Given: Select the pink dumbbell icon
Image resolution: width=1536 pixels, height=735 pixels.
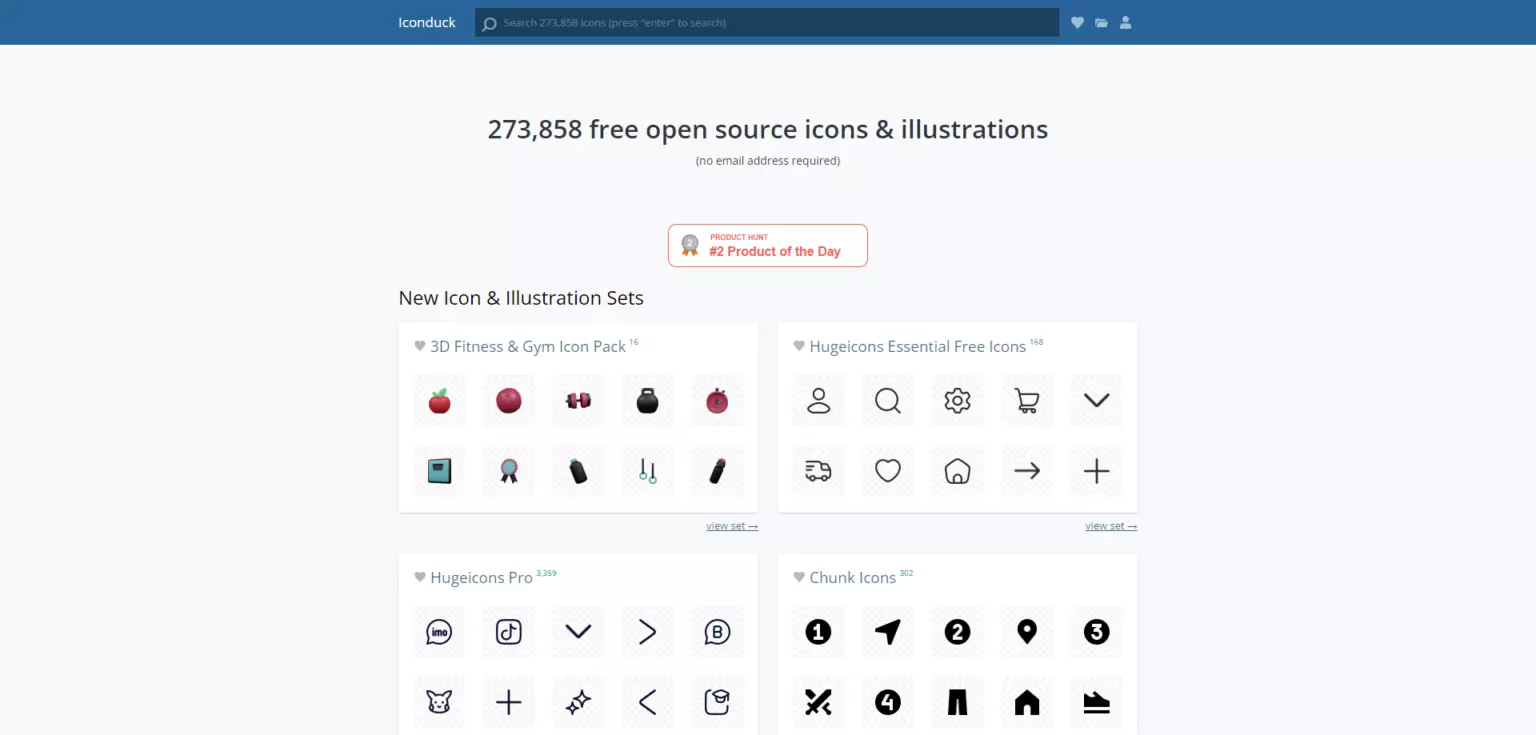Looking at the screenshot, I should (x=578, y=401).
